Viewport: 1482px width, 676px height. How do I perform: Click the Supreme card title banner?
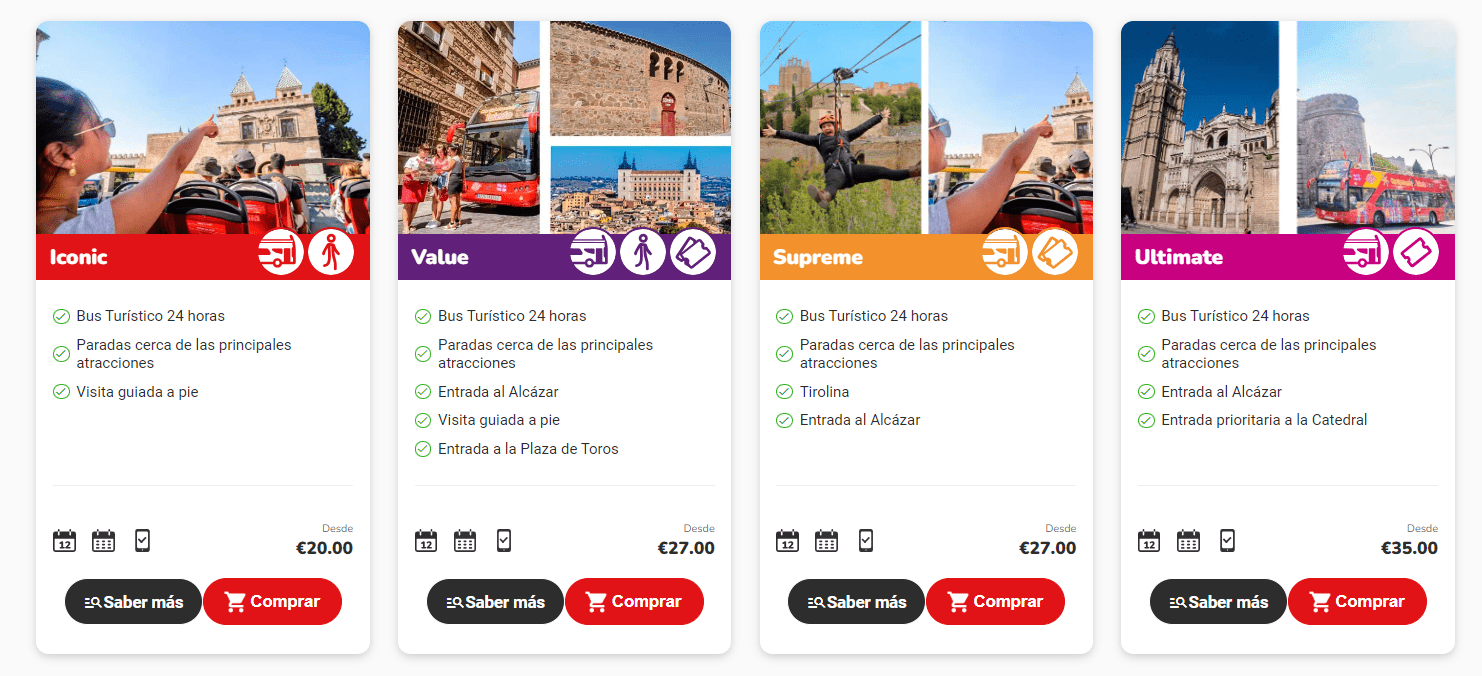(x=926, y=257)
